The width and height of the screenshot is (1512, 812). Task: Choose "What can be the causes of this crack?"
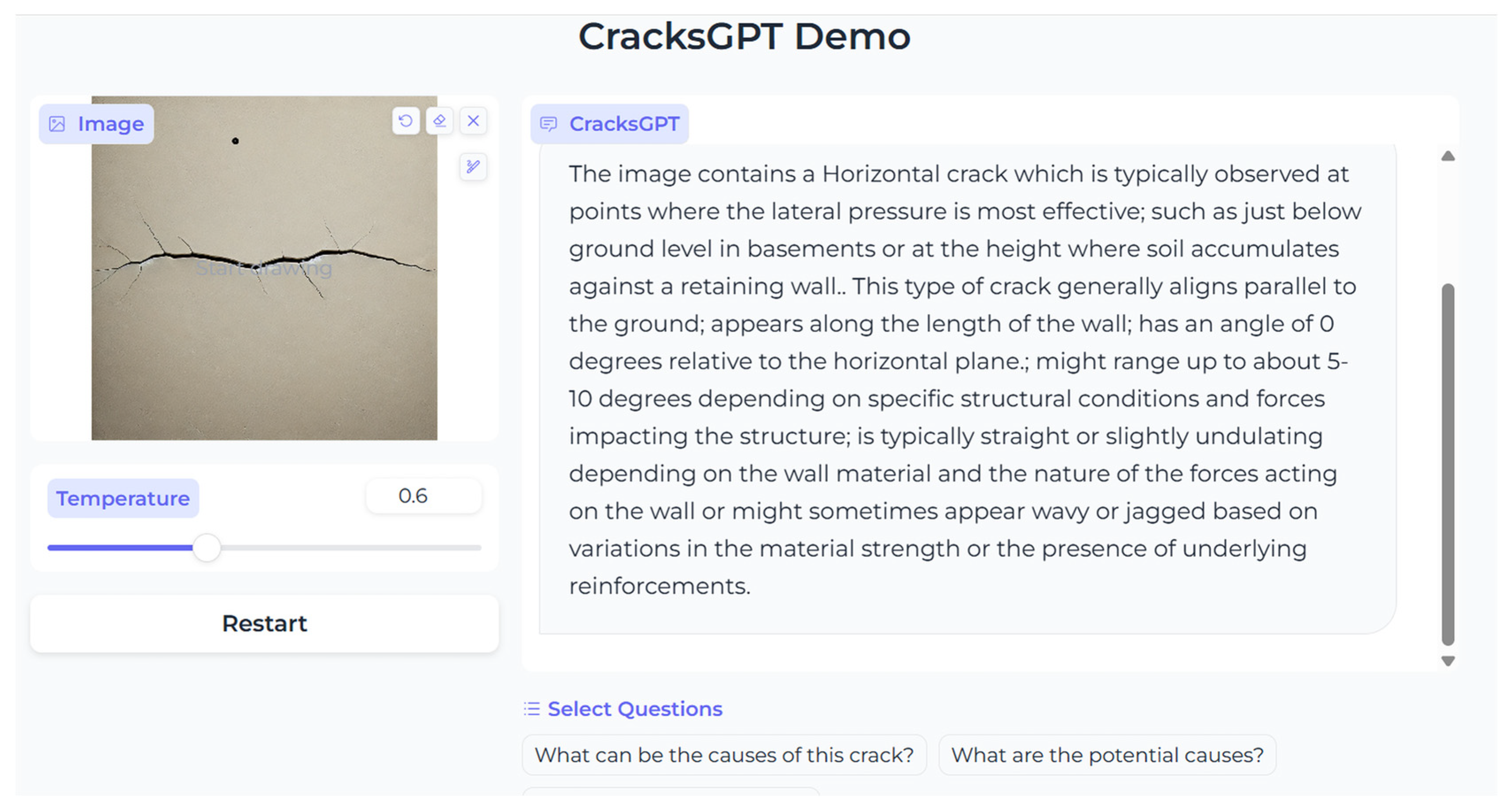[x=724, y=755]
